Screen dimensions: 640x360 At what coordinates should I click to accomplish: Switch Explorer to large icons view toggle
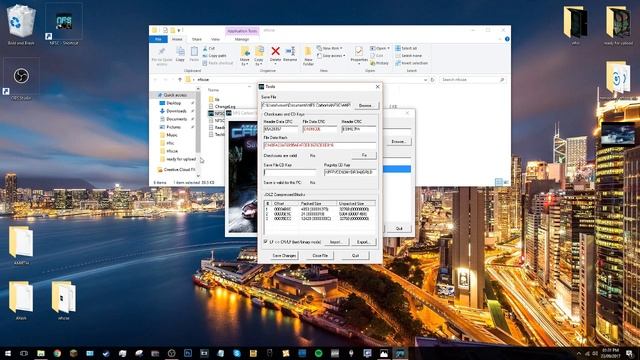[506, 182]
